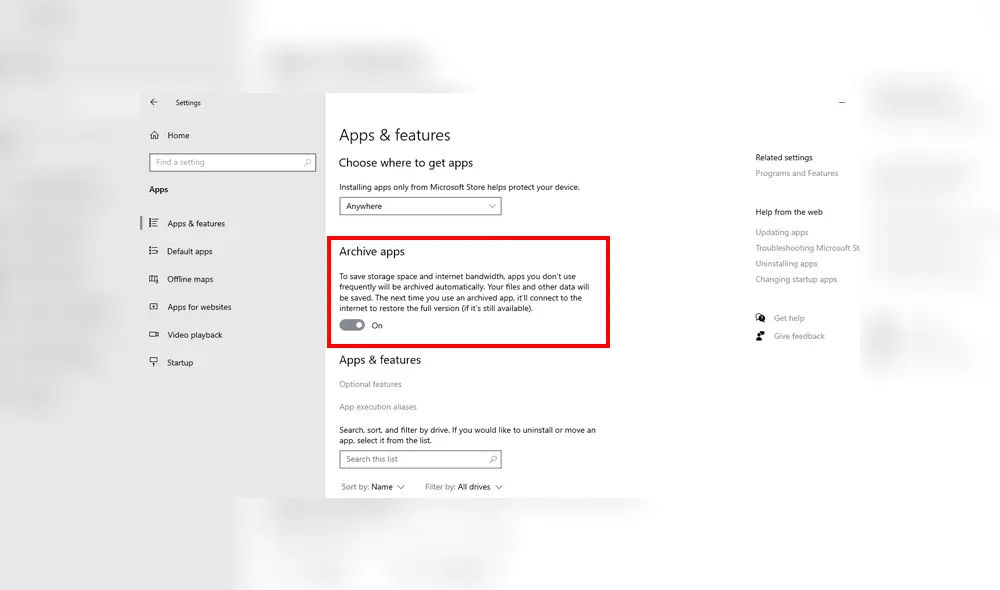
Task: Open Offline maps via its map icon
Action: pyautogui.click(x=156, y=279)
